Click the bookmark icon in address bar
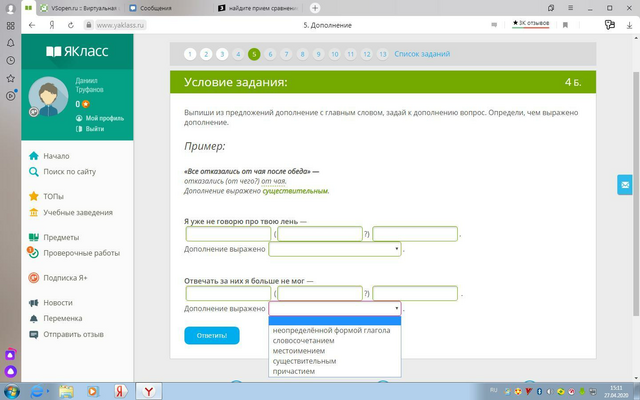This screenshot has height=400, width=640. click(x=565, y=25)
